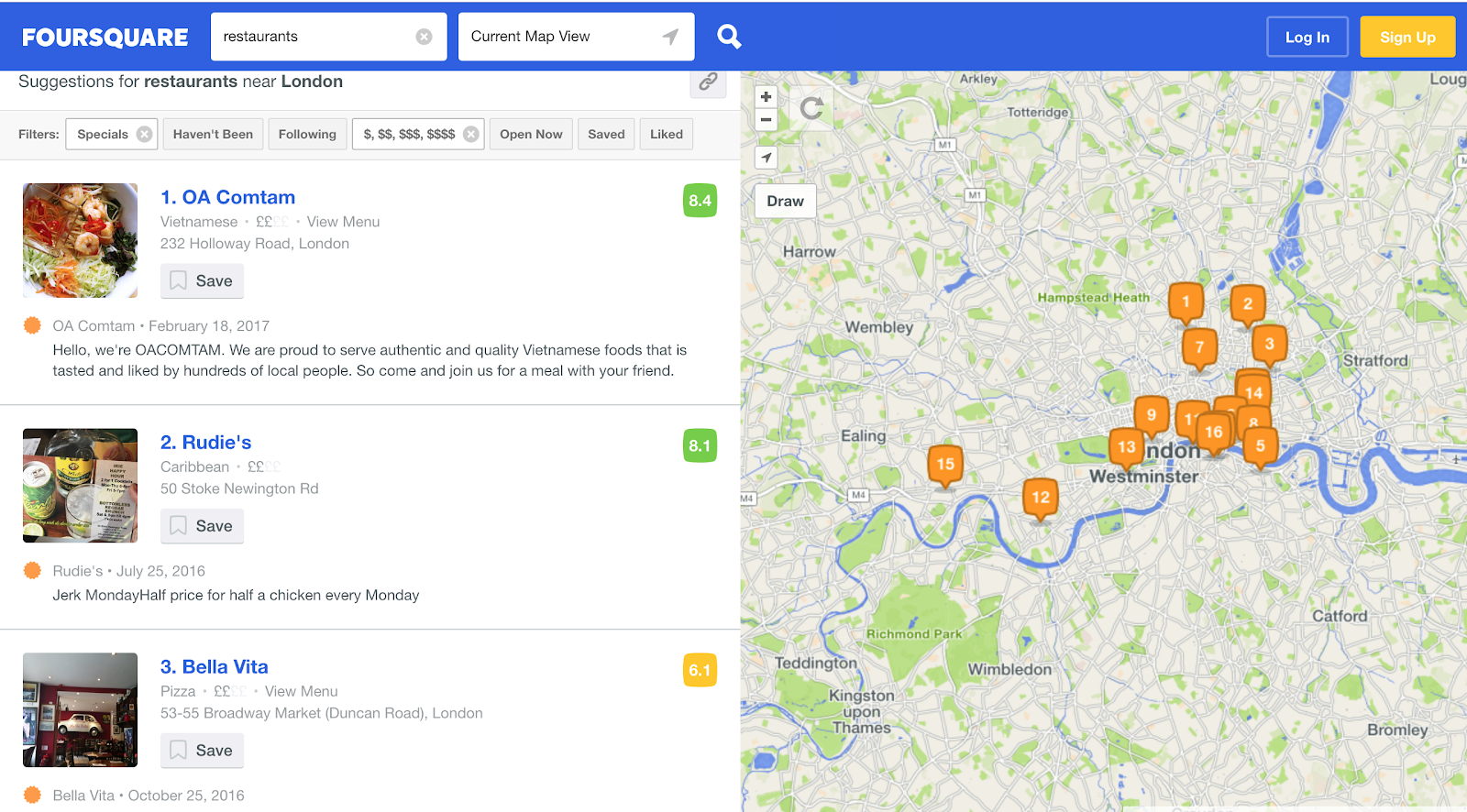Open Bella Vita photo thumbnail
The image size is (1467, 812).
coord(80,710)
